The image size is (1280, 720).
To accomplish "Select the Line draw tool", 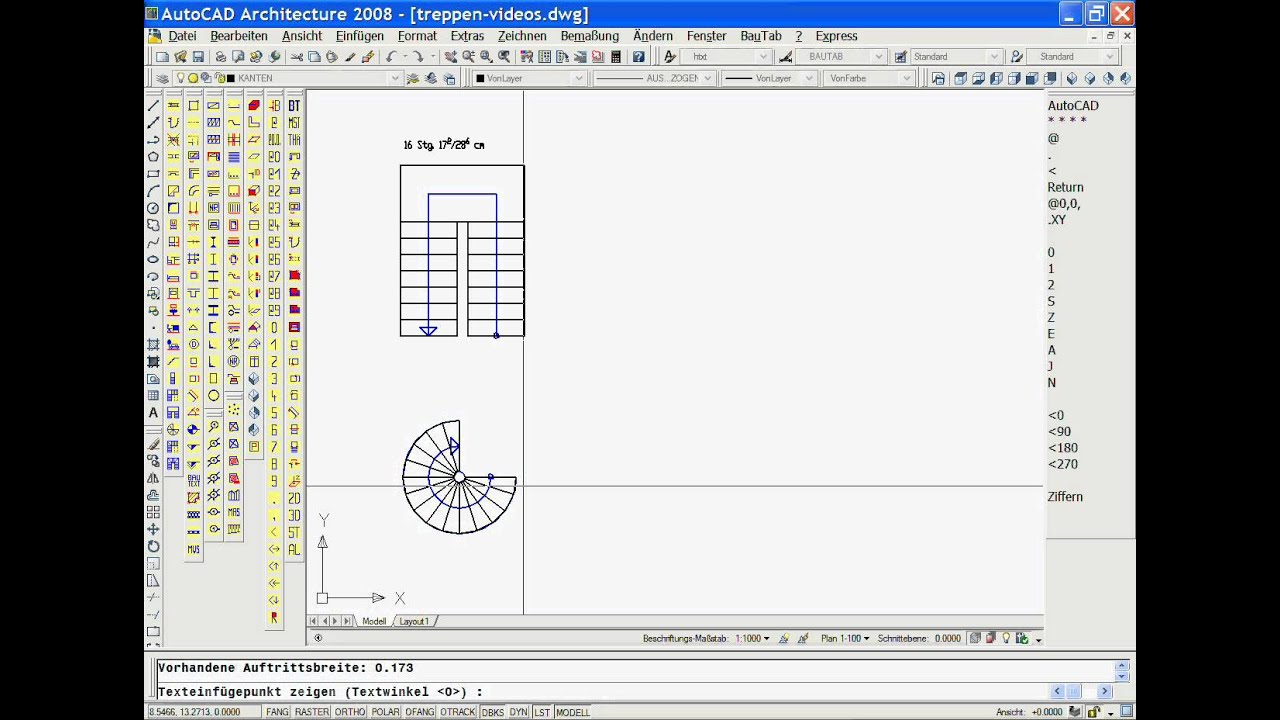I will (153, 105).
